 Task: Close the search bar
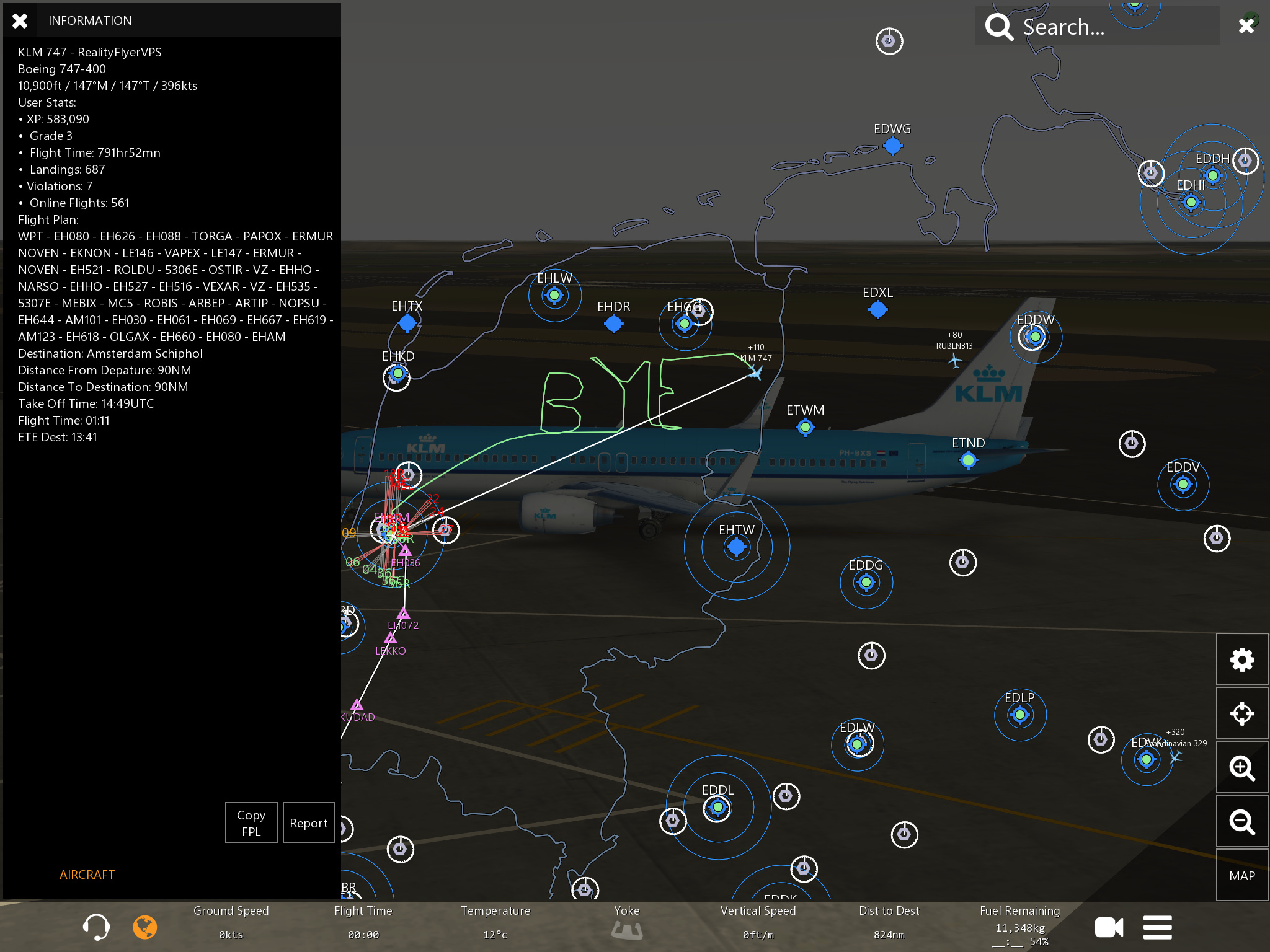click(x=1246, y=25)
